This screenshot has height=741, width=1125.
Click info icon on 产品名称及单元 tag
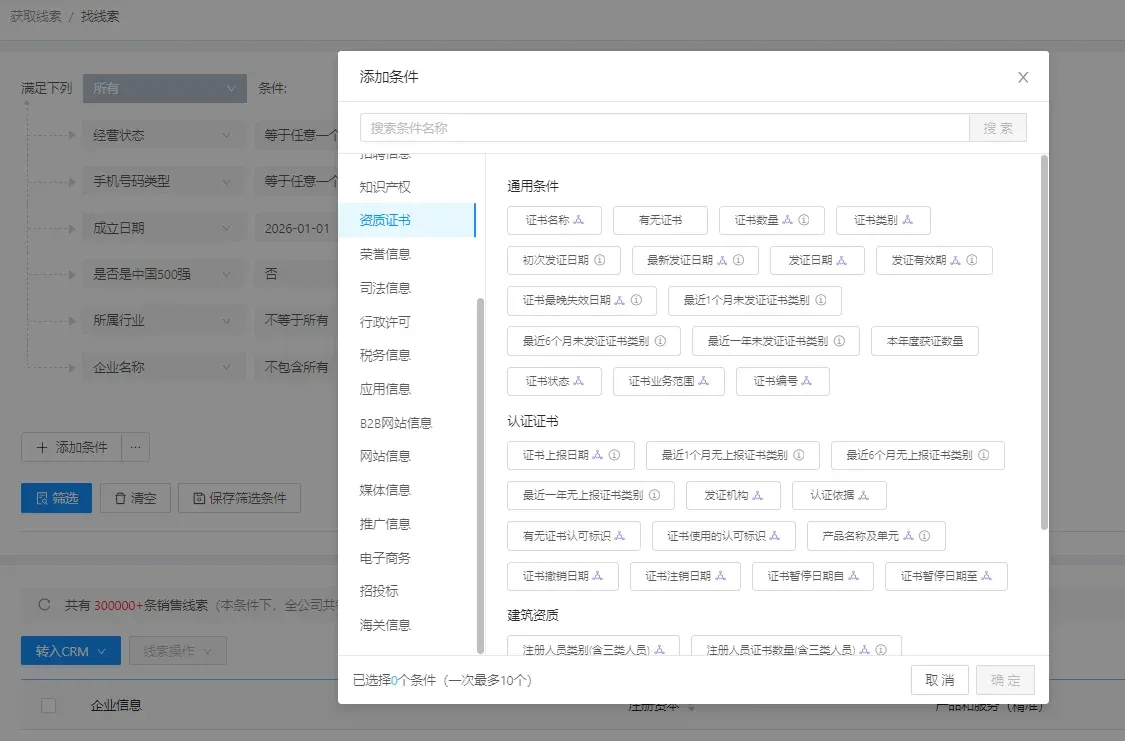[x=924, y=536]
